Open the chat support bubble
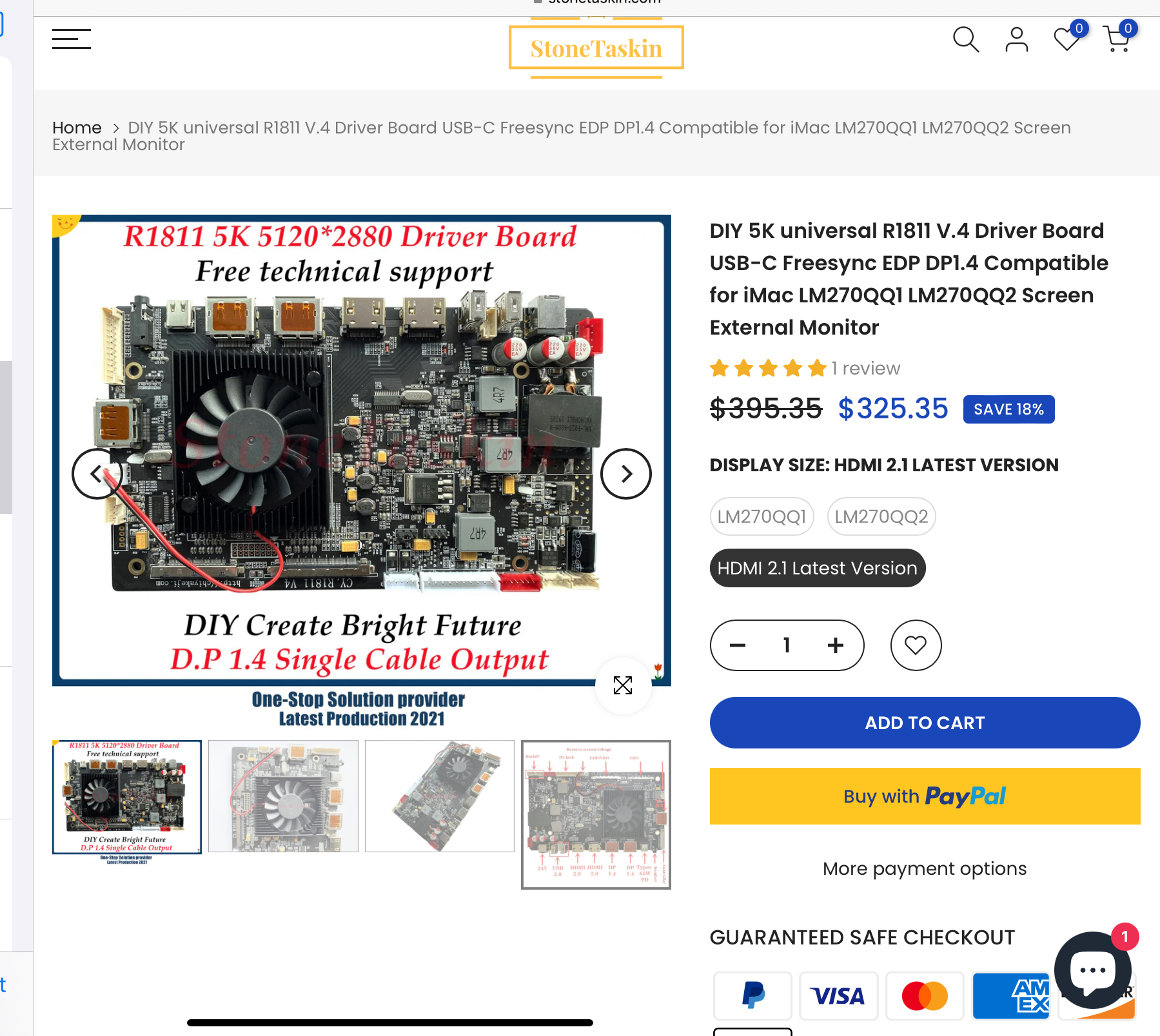The image size is (1160, 1036). click(x=1093, y=969)
